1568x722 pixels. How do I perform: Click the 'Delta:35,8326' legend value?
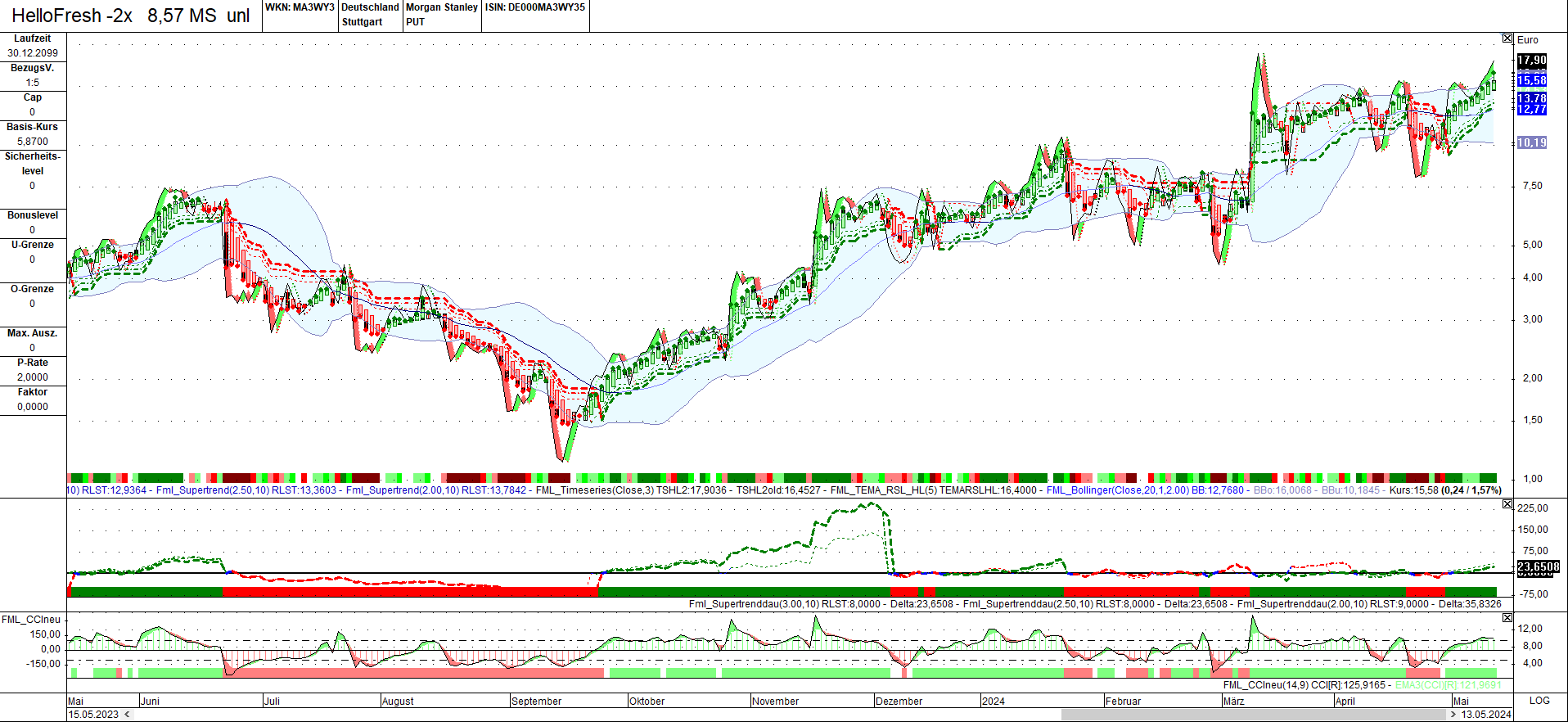pos(1470,604)
